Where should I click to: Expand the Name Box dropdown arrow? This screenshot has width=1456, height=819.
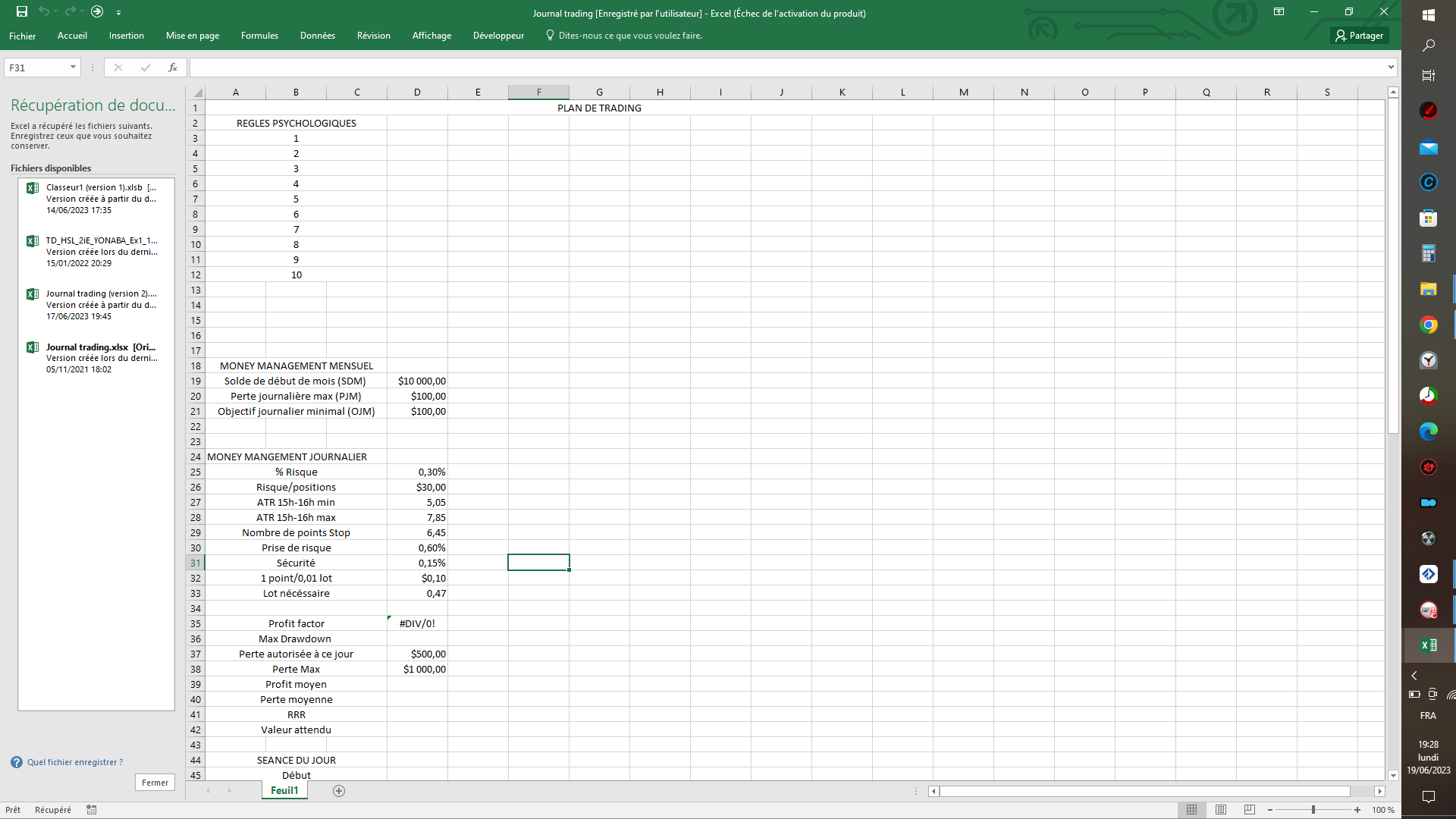73,67
